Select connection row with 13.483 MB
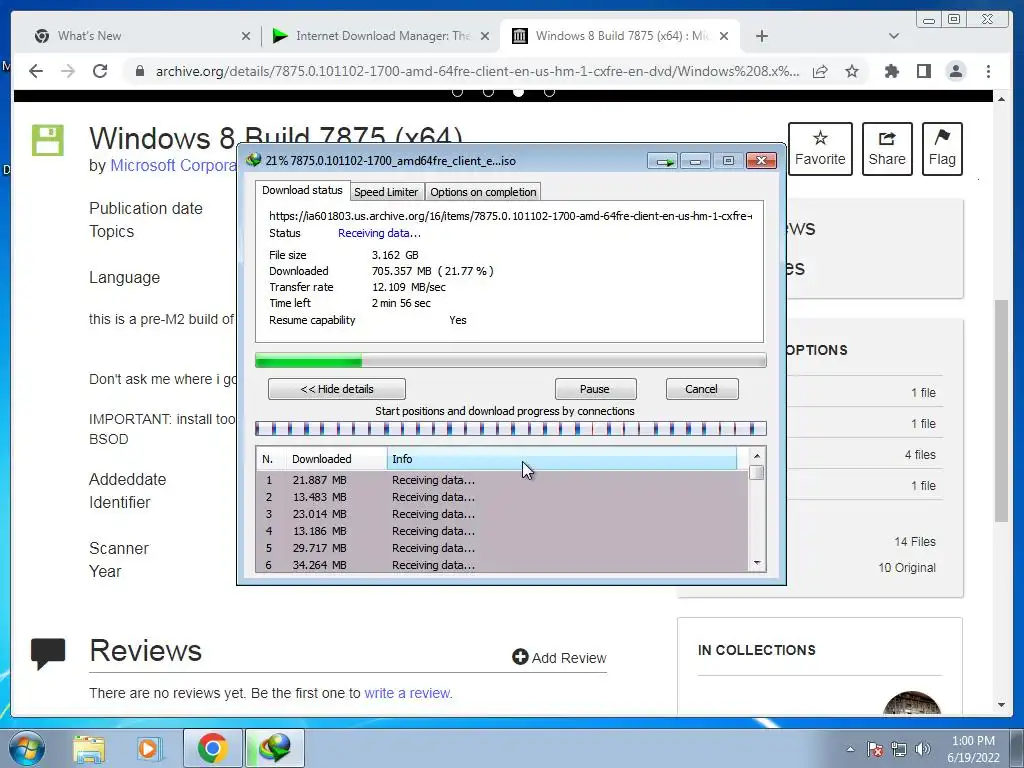Viewport: 1024px width, 768px height. [x=502, y=497]
